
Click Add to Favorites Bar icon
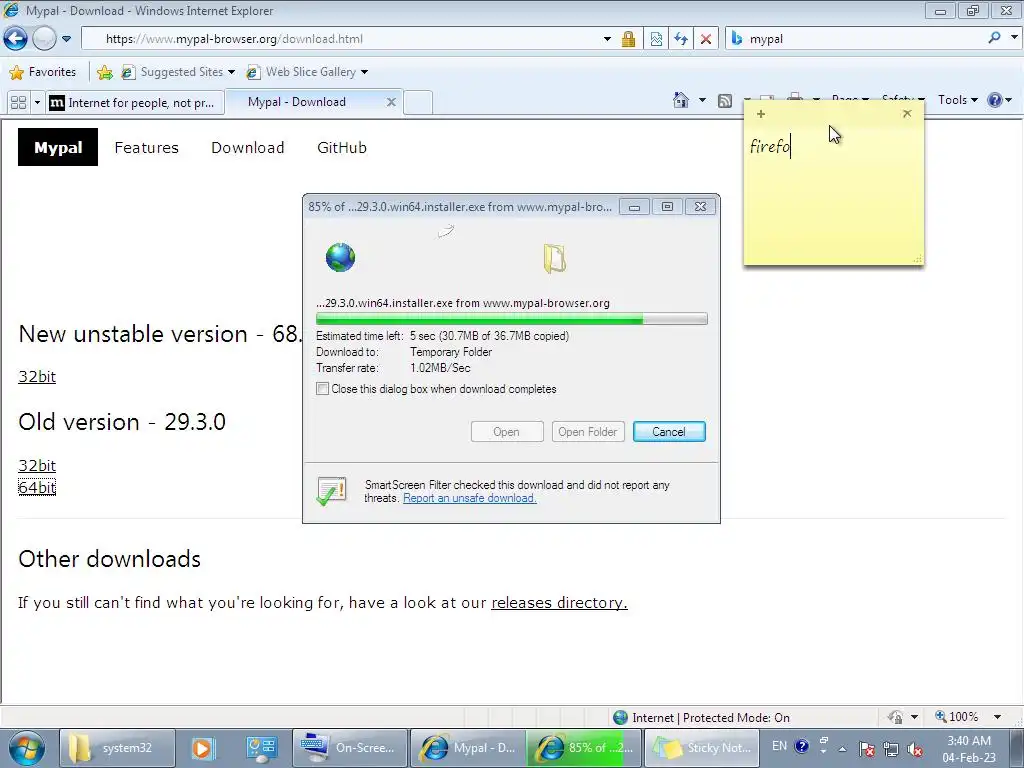coord(104,72)
